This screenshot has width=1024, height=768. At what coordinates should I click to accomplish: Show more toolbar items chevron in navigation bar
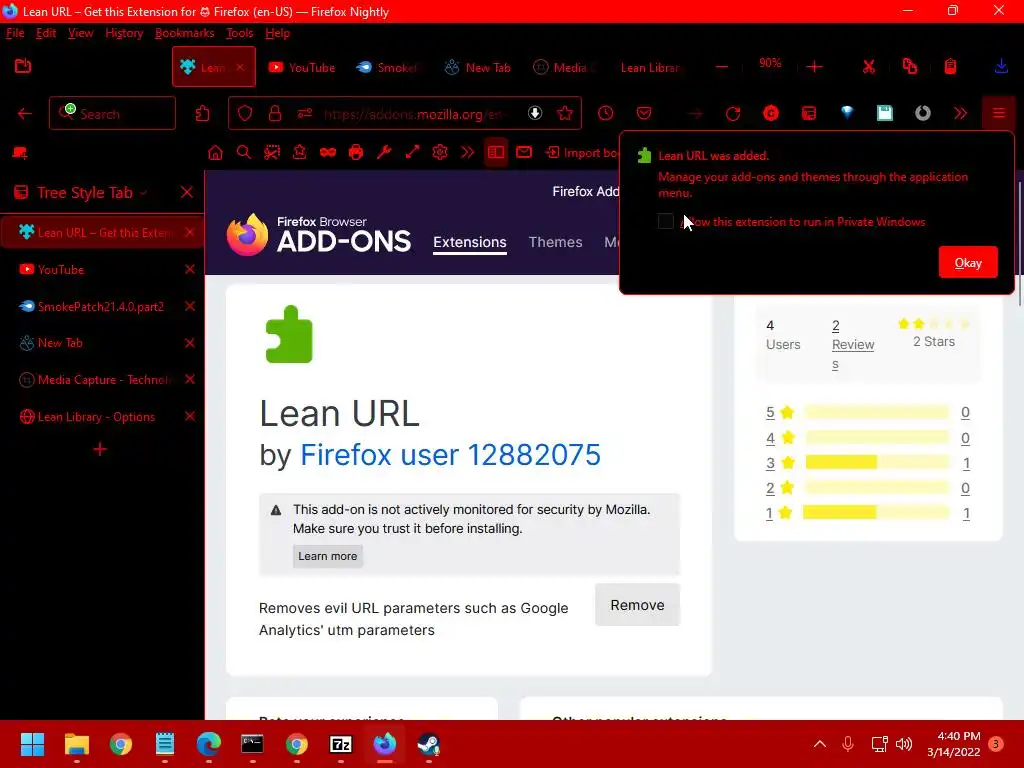pyautogui.click(x=961, y=114)
